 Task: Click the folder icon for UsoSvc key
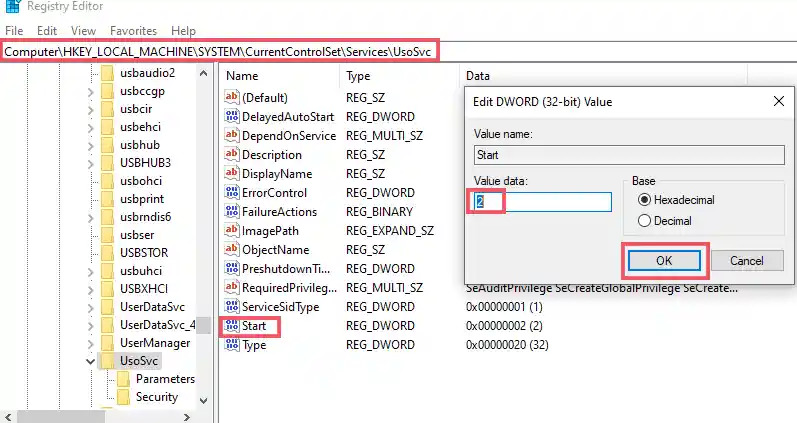[107, 361]
